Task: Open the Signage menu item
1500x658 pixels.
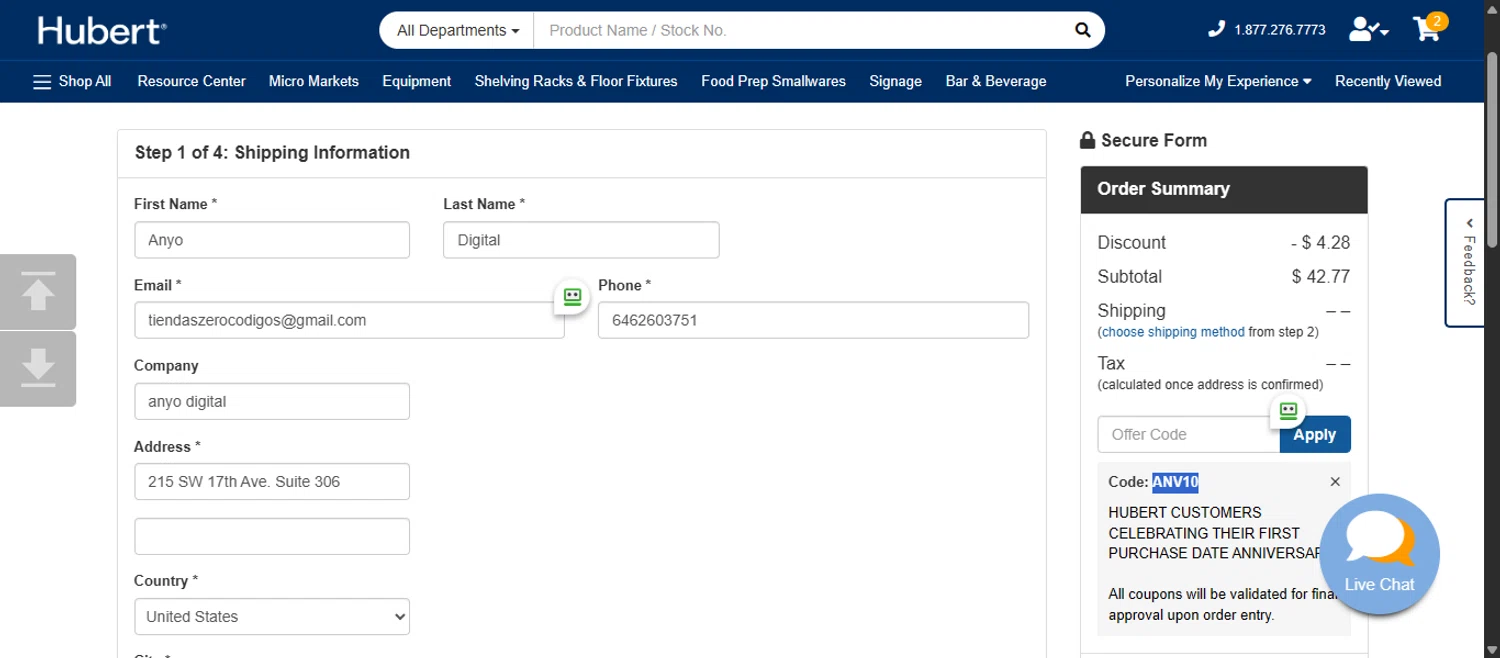Action: pyautogui.click(x=895, y=81)
